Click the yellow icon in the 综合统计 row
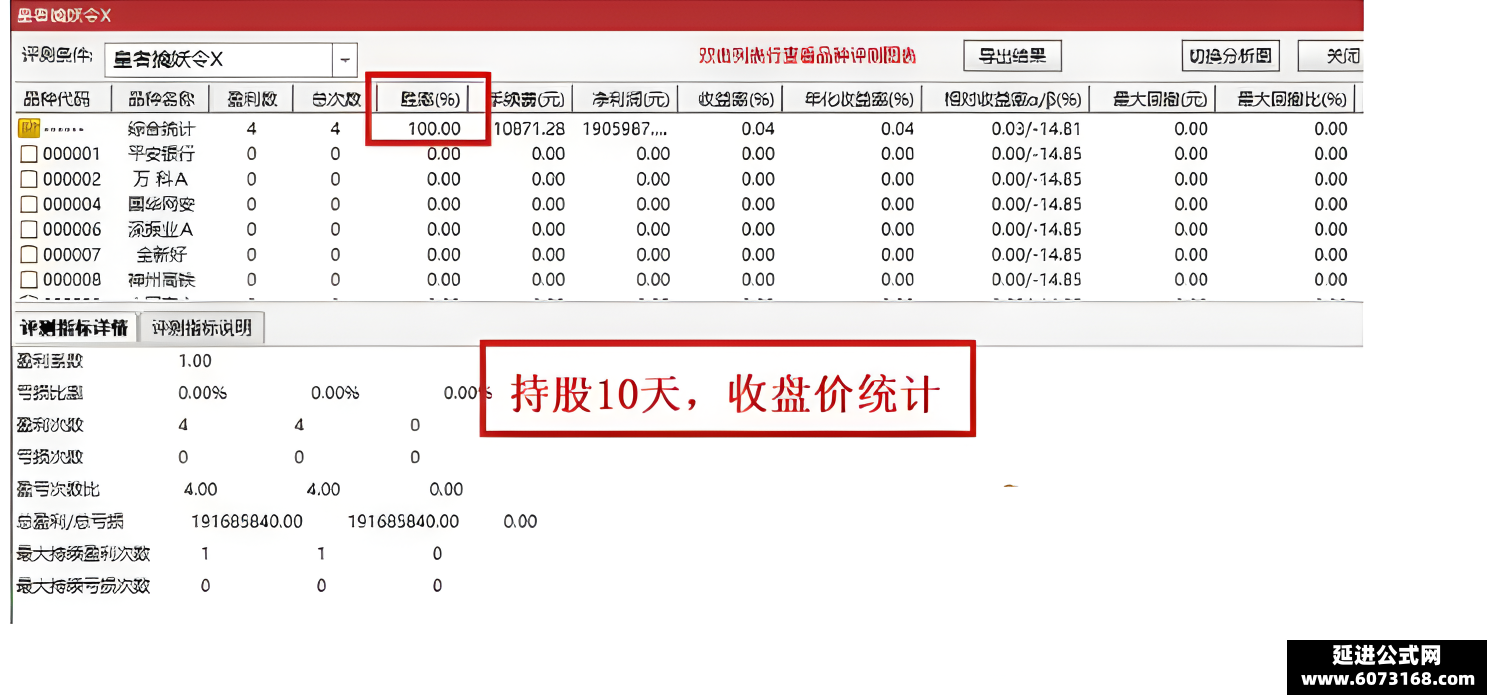1492x700 pixels. [29, 128]
